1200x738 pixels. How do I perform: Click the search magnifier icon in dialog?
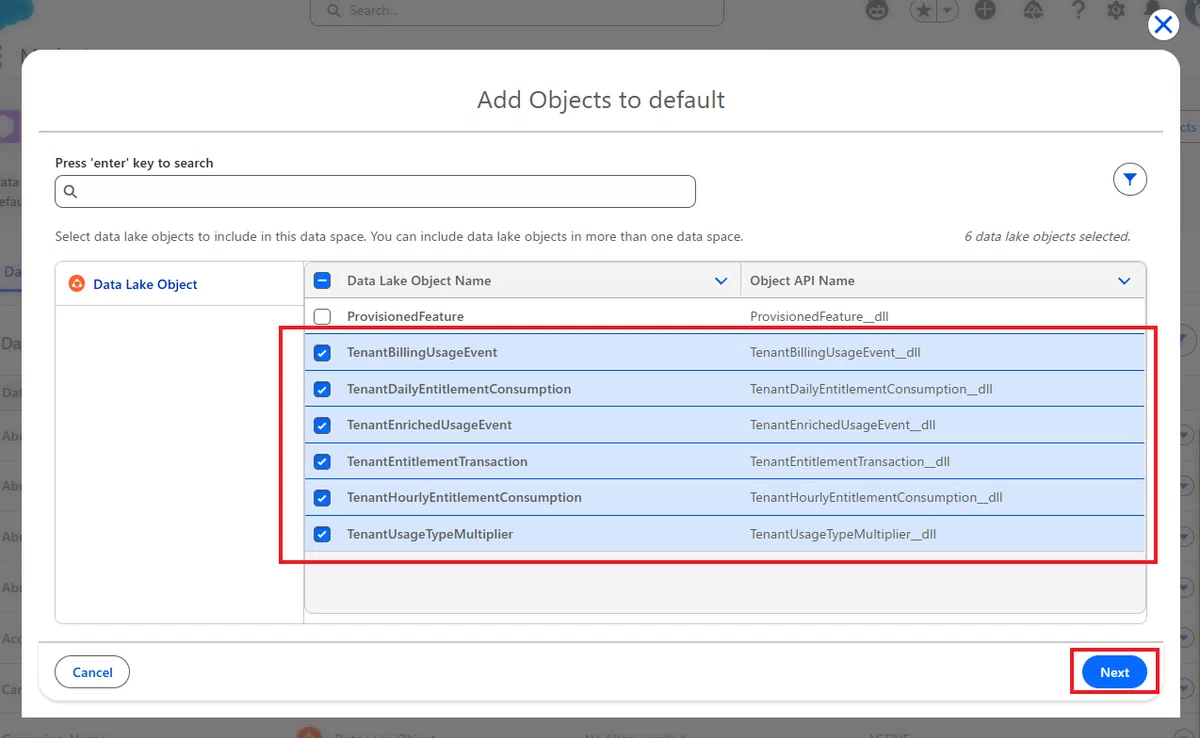(71, 192)
